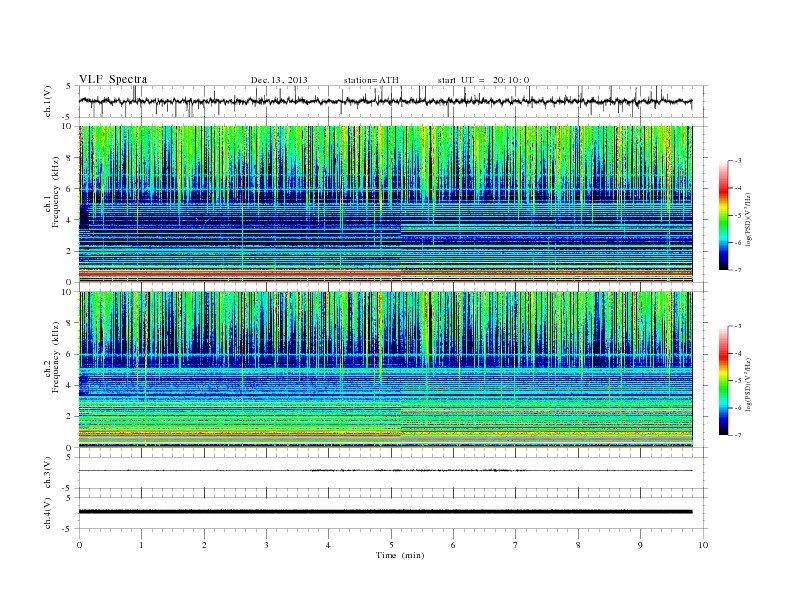Click the "-7" tick on ch.2 colorbar

(738, 435)
